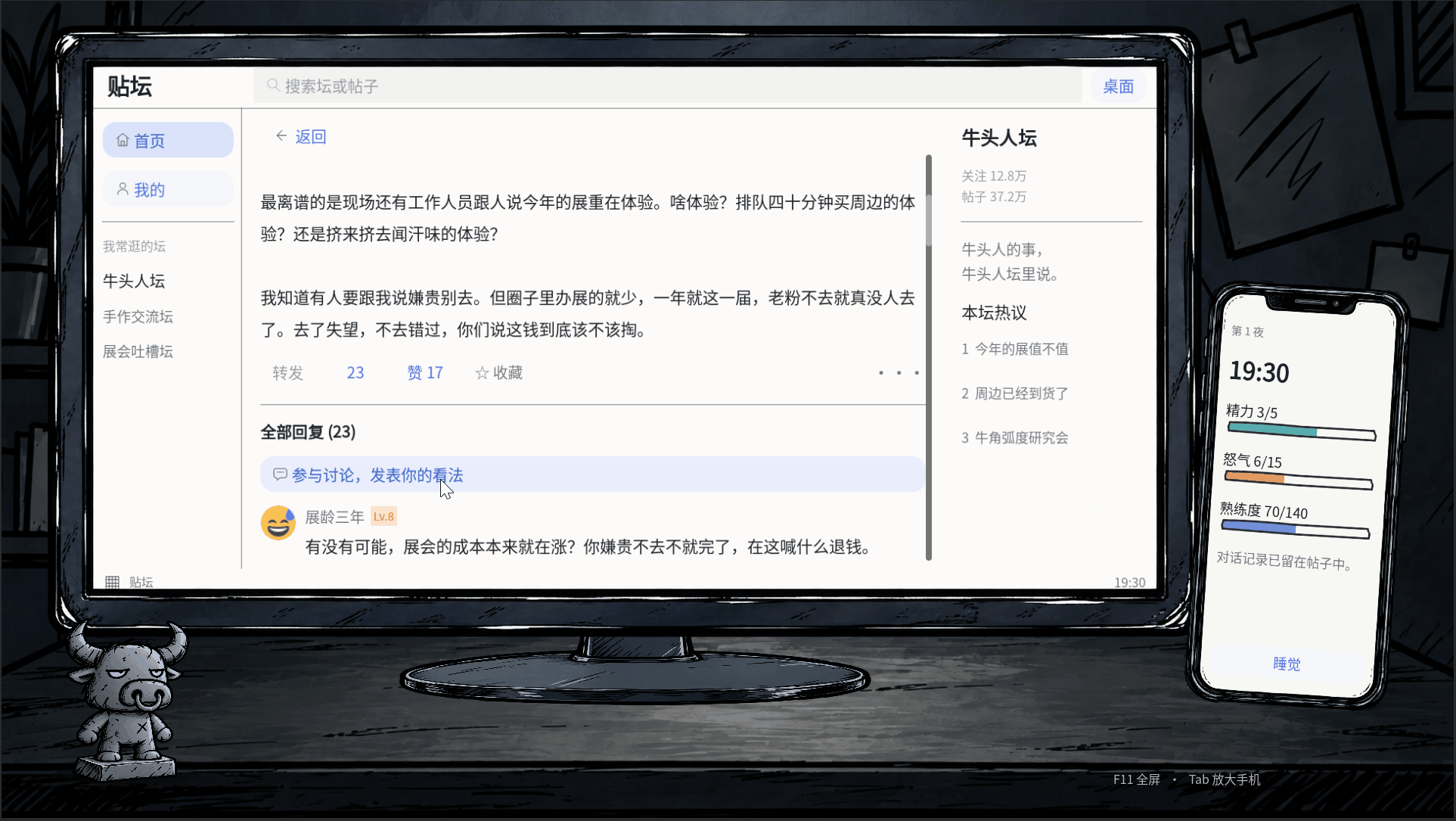Click the 怒气 6/15 anger bar on the phone
The height and width of the screenshot is (821, 1456).
click(1299, 480)
